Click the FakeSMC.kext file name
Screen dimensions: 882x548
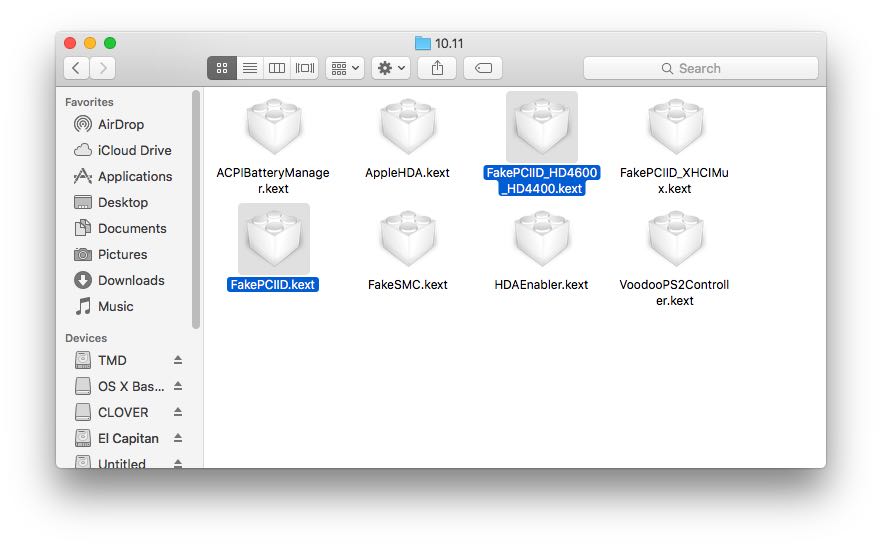tap(408, 285)
